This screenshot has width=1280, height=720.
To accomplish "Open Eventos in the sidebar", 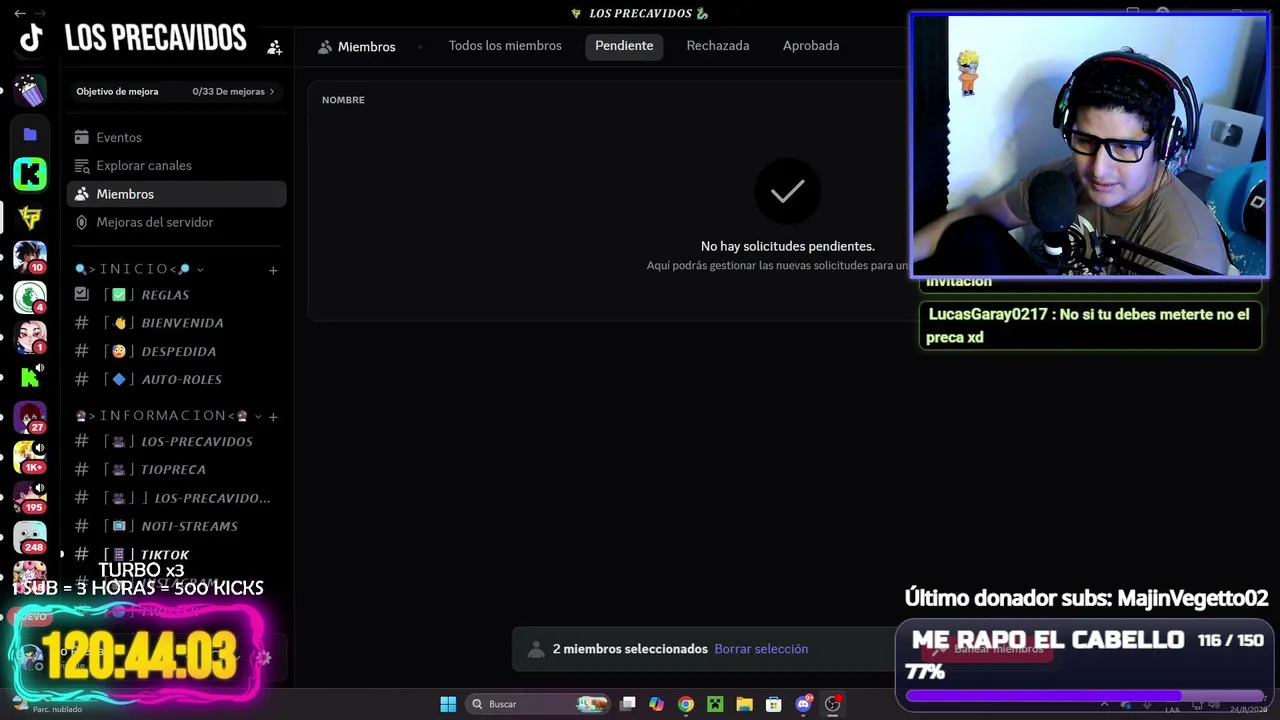I will pos(176,138).
